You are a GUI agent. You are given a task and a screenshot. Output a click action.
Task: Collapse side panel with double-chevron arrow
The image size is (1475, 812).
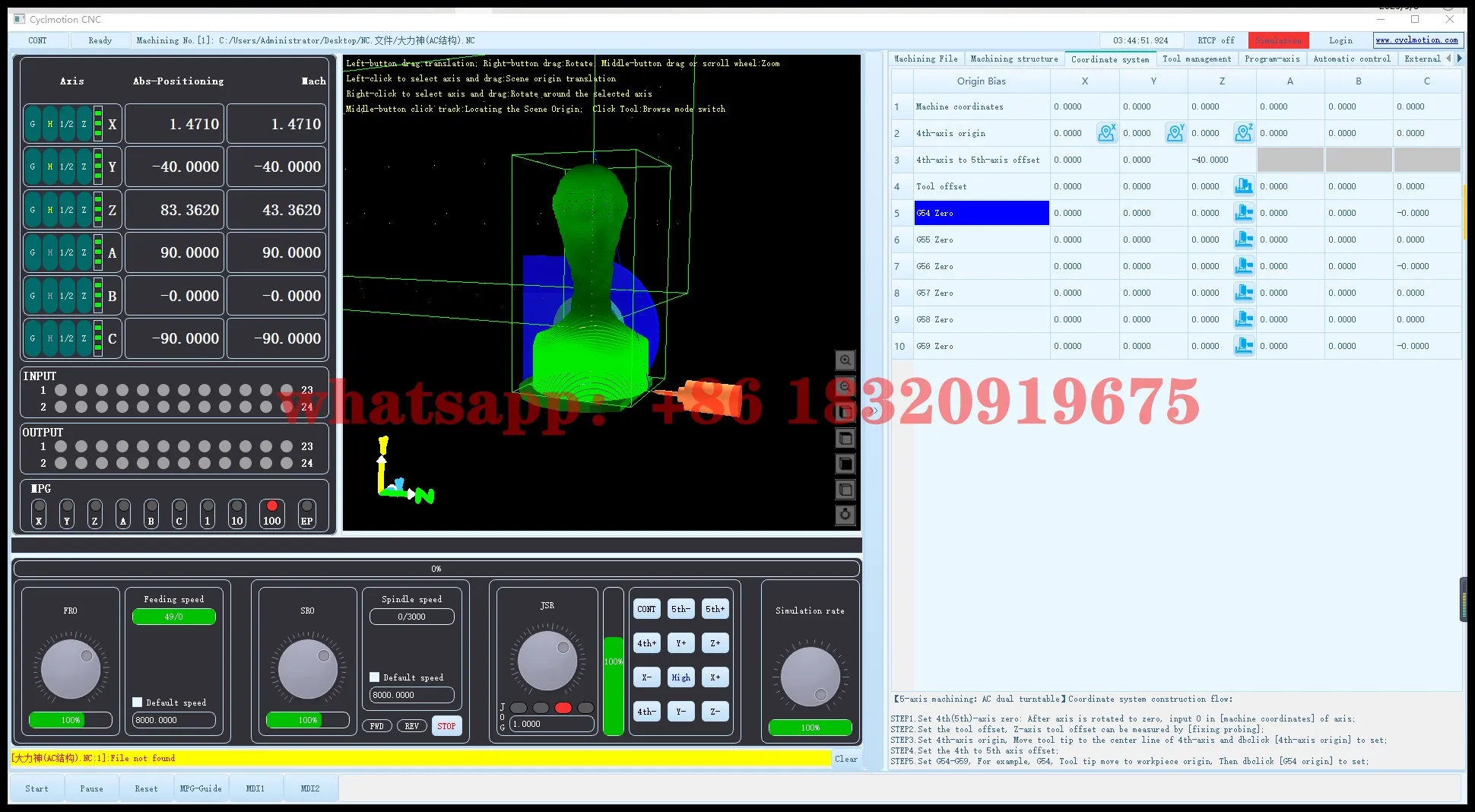pyautogui.click(x=874, y=411)
